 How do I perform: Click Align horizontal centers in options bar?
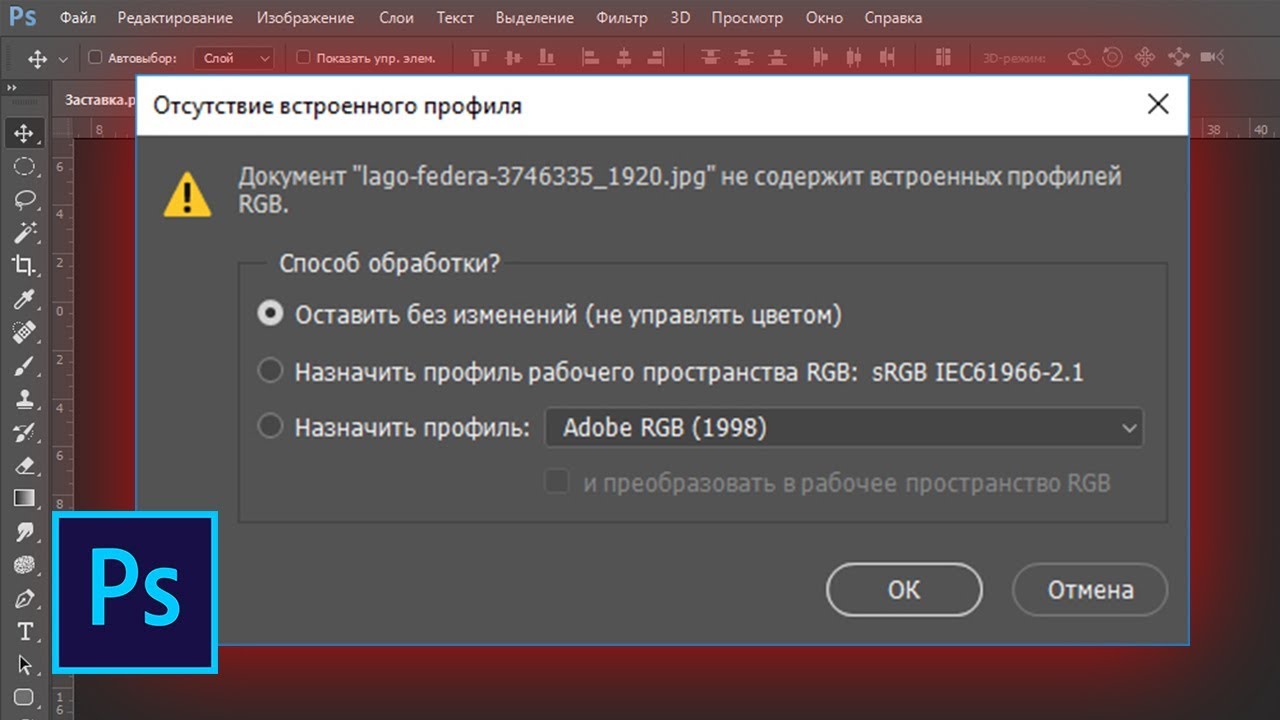coord(623,57)
